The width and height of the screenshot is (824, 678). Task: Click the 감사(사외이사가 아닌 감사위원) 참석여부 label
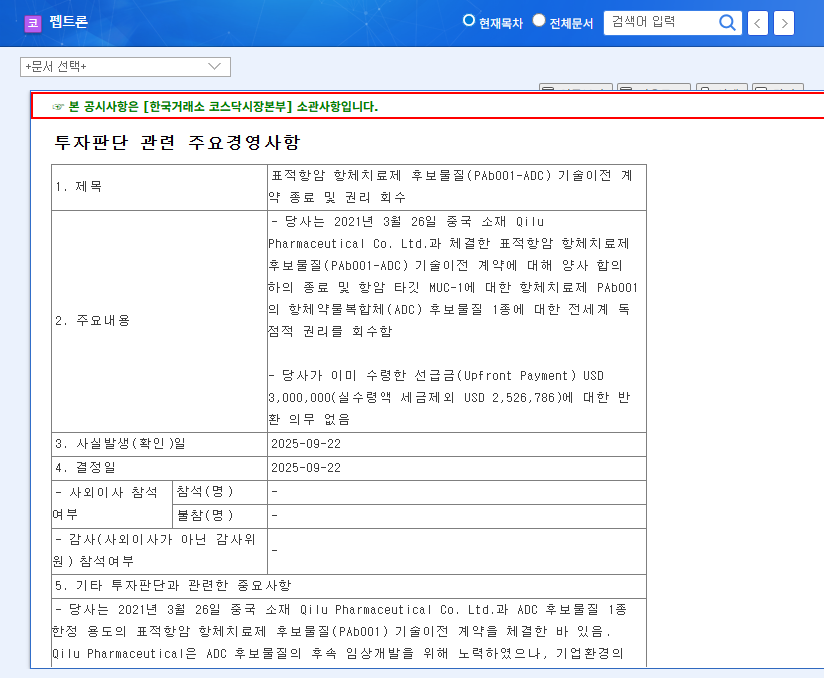(154, 551)
